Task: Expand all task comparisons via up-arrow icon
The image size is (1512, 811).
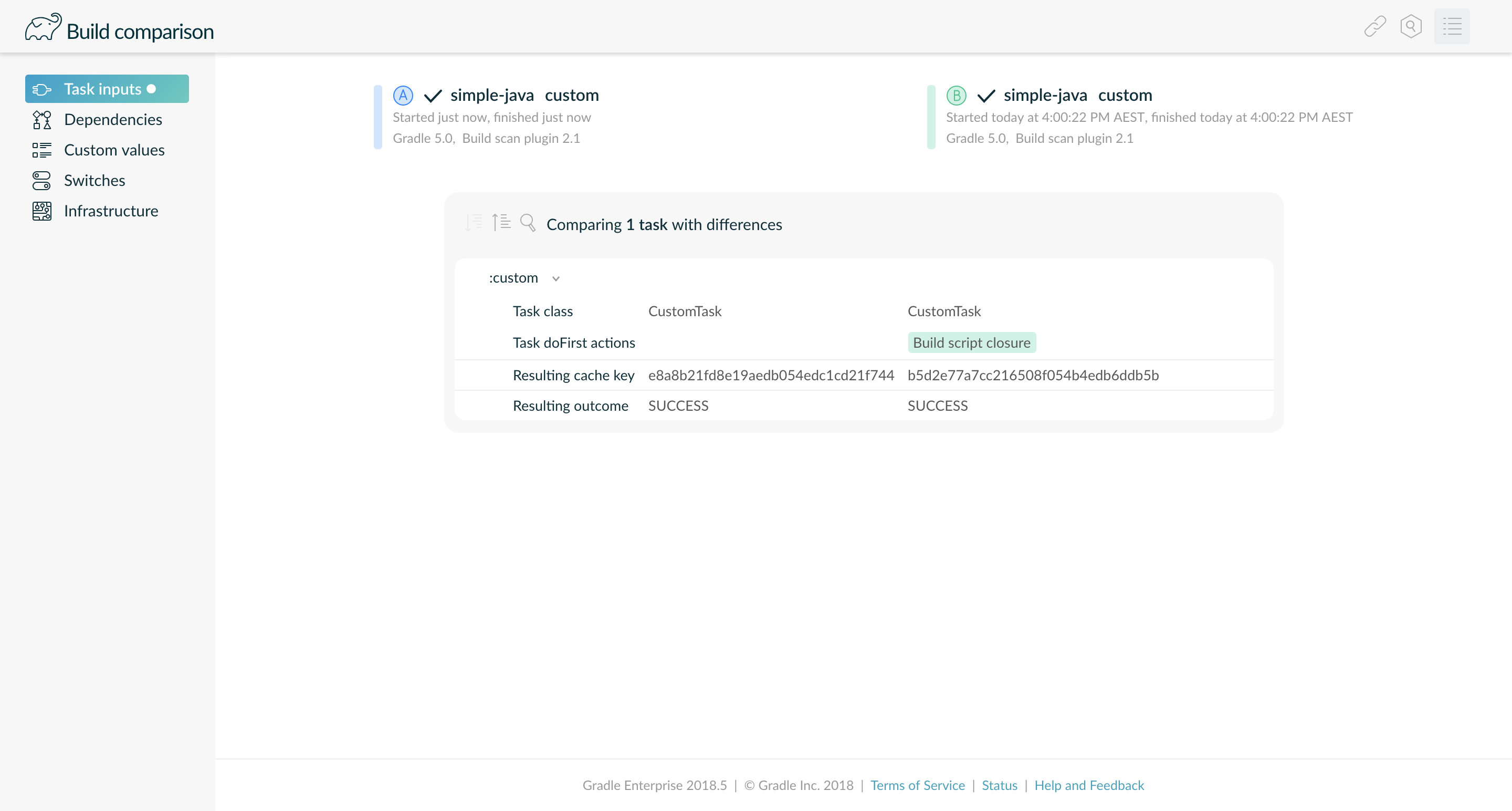Action: 501,223
